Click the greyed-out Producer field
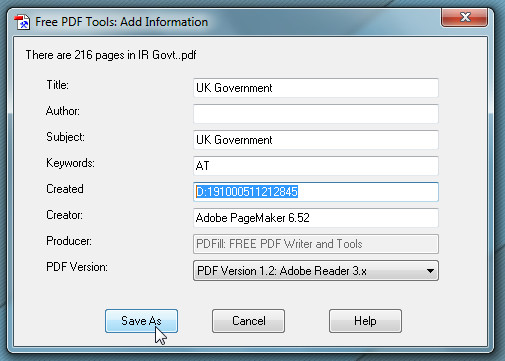The height and width of the screenshot is (361, 505). tap(316, 244)
